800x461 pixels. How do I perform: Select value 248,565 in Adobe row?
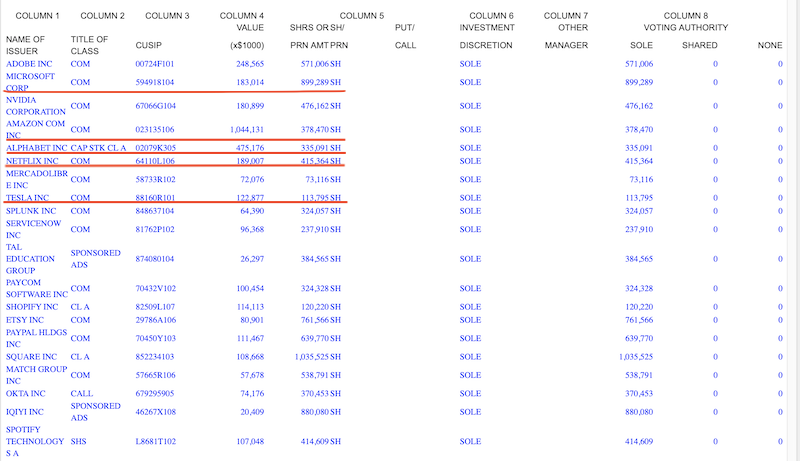tap(250, 64)
